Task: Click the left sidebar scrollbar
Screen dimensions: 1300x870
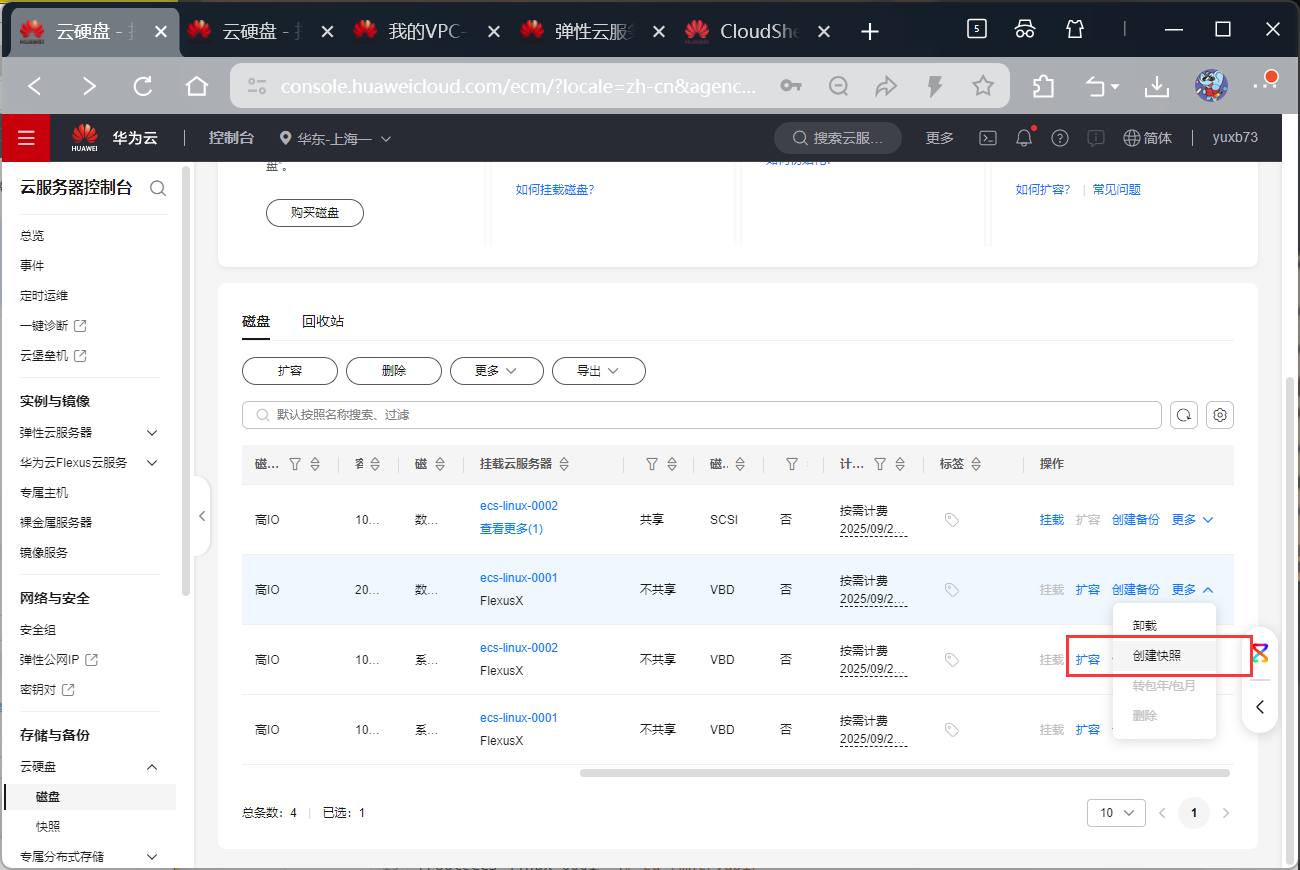Action: click(186, 382)
